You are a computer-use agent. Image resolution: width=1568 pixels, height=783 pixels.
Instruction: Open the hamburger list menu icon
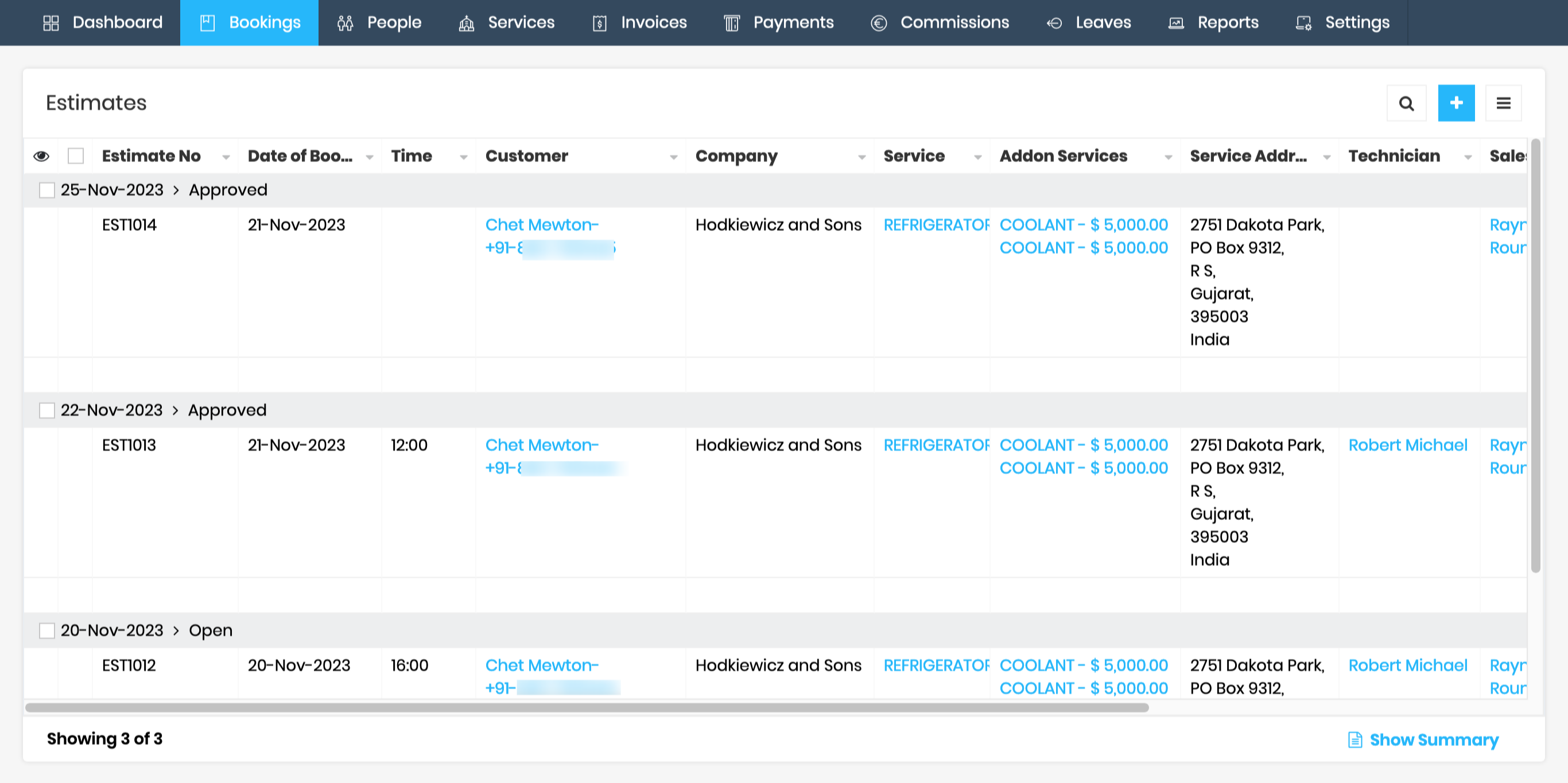1503,103
